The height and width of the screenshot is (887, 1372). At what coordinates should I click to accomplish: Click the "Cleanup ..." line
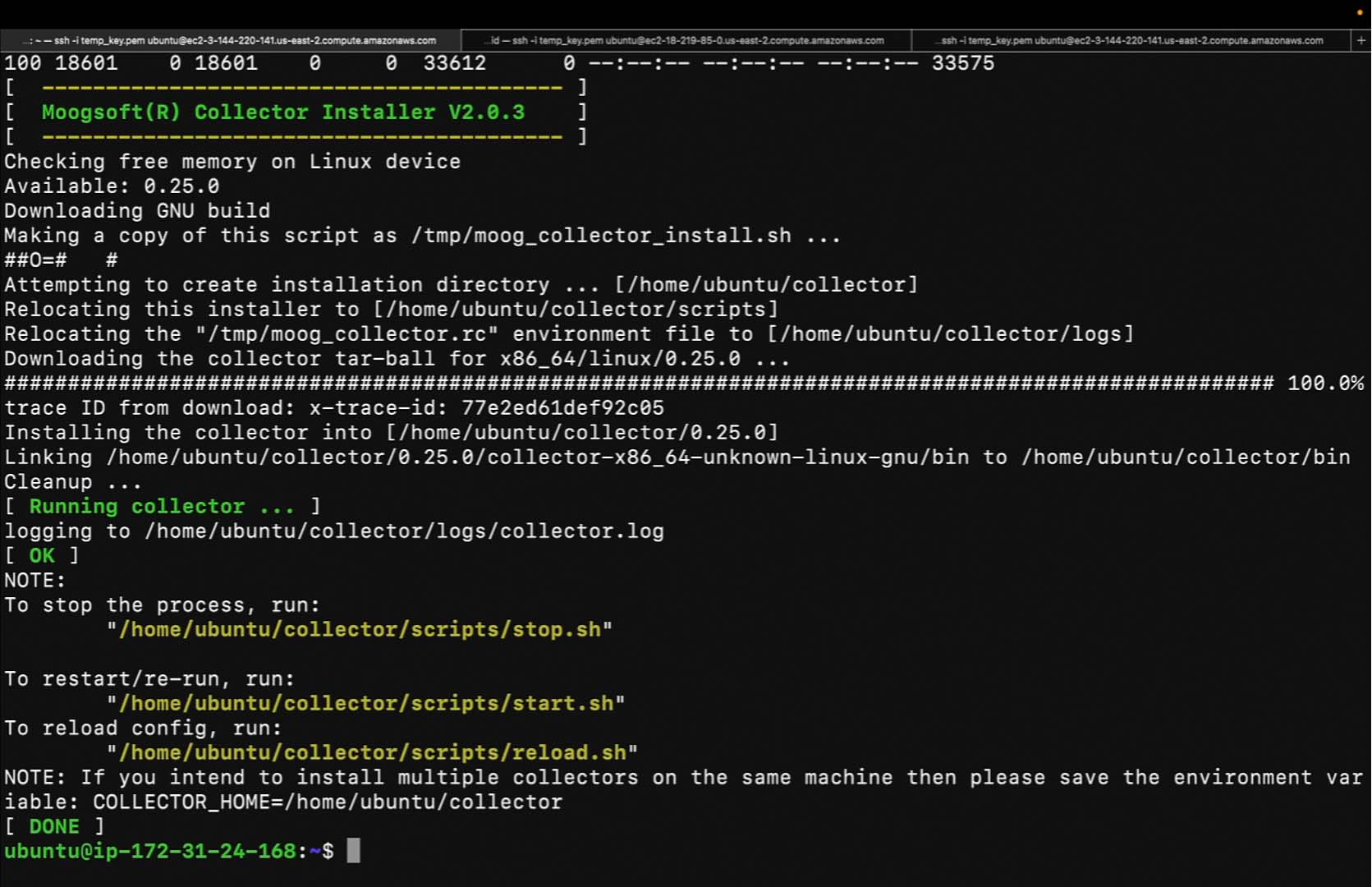click(x=73, y=482)
